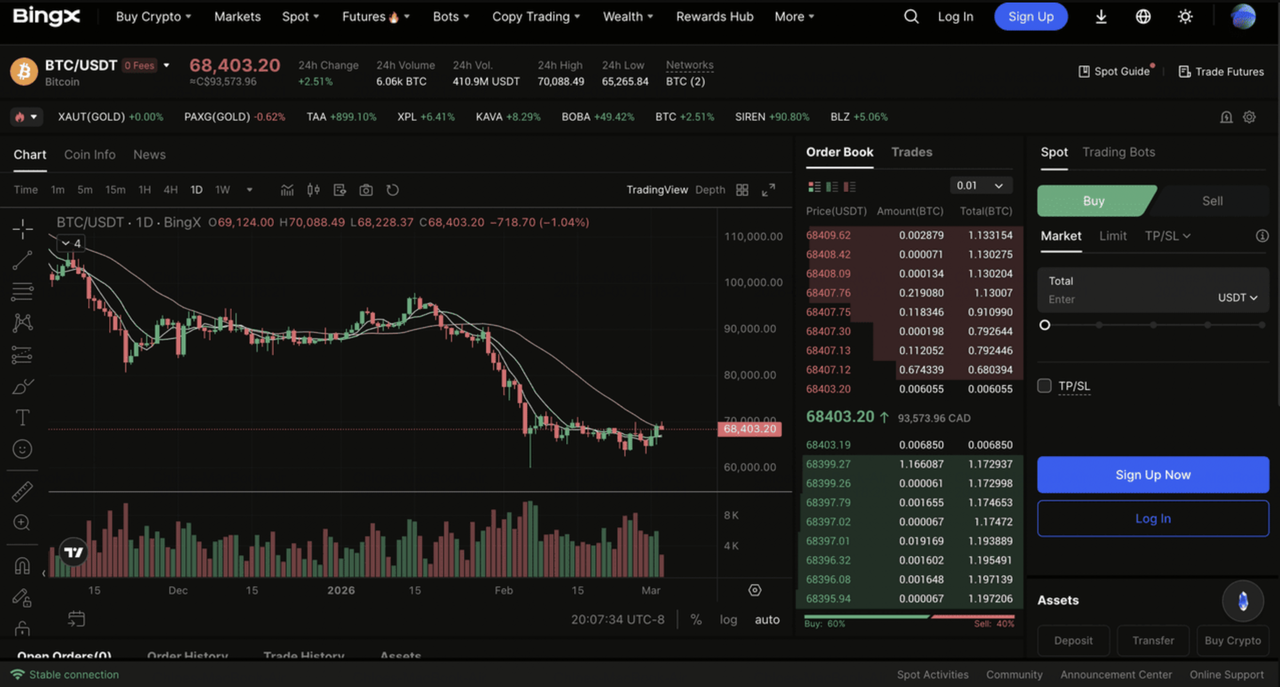
Task: Take a chart snapshot with the camera icon
Action: 365,189
